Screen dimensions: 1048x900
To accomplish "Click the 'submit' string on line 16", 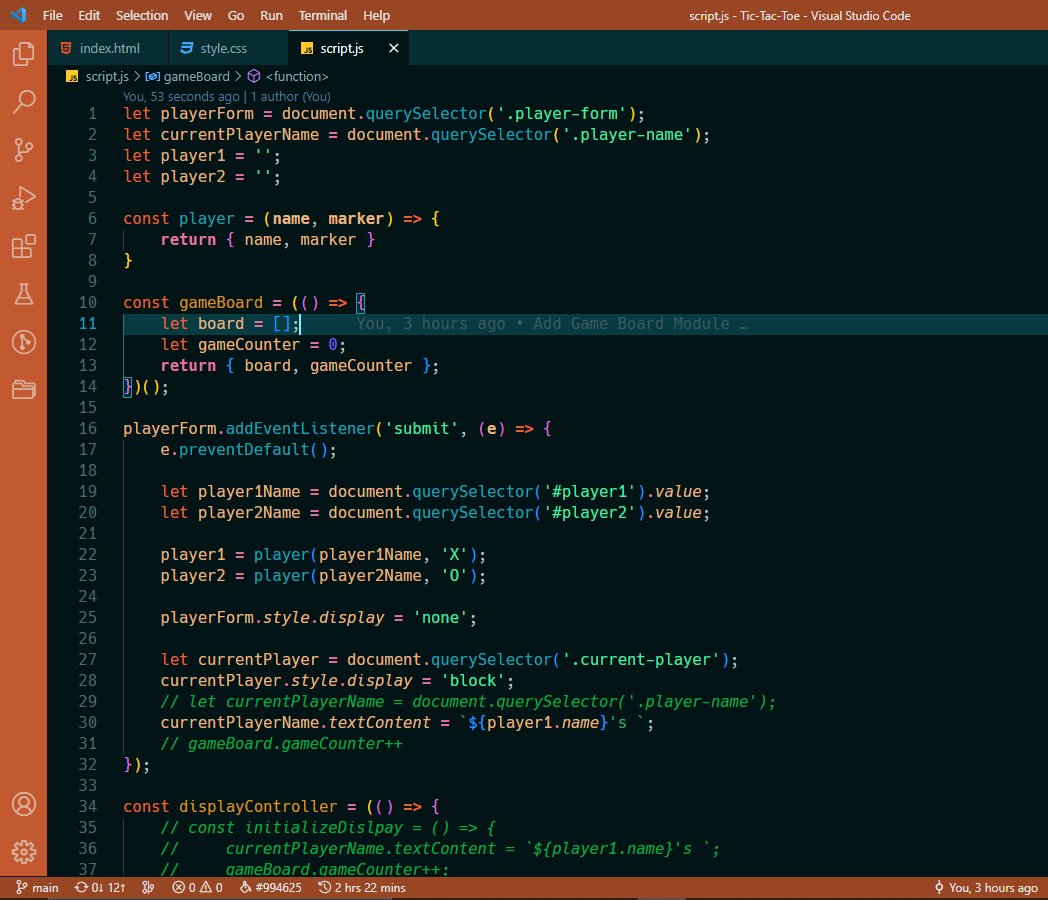I will coord(421,428).
